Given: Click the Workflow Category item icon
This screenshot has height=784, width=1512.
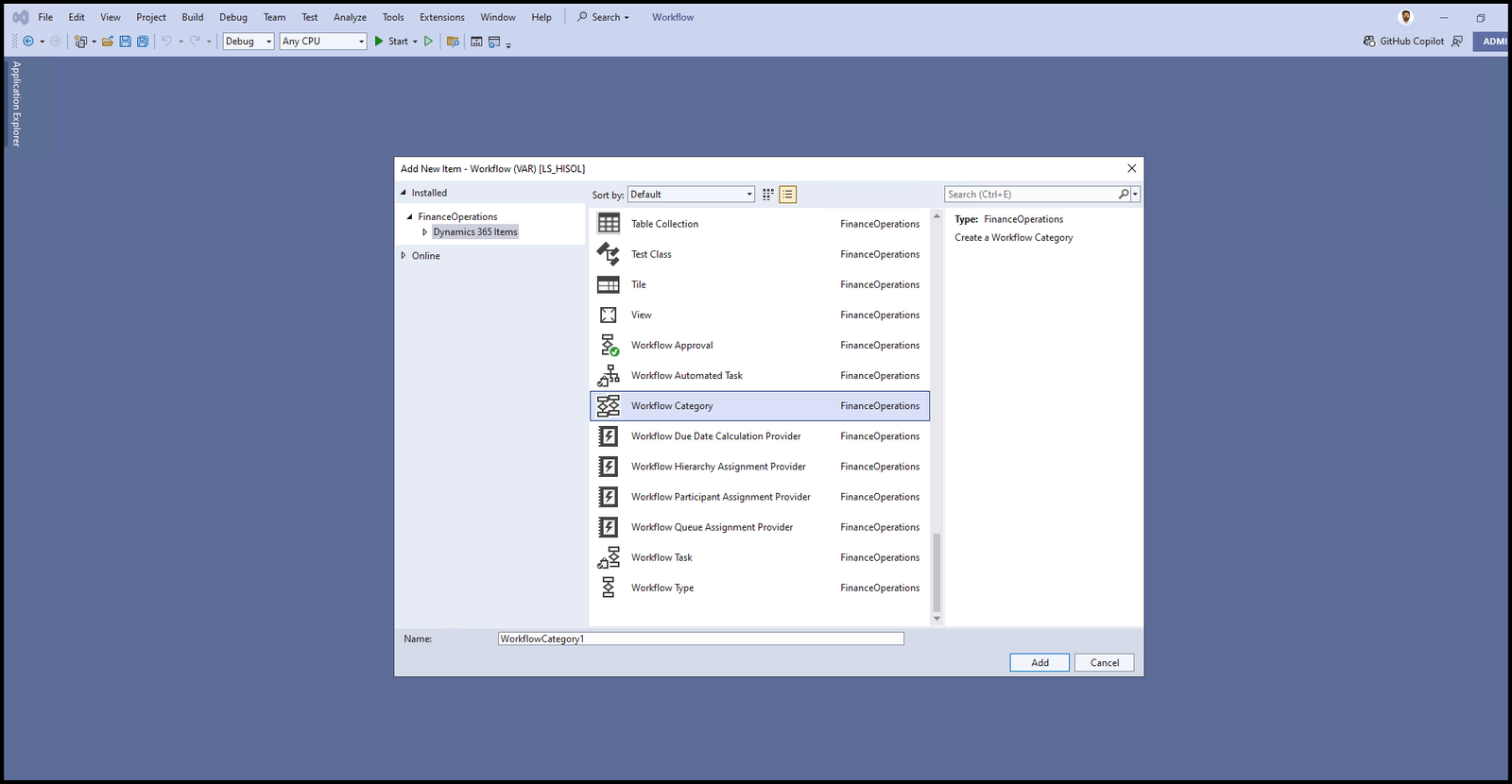Looking at the screenshot, I should point(609,405).
